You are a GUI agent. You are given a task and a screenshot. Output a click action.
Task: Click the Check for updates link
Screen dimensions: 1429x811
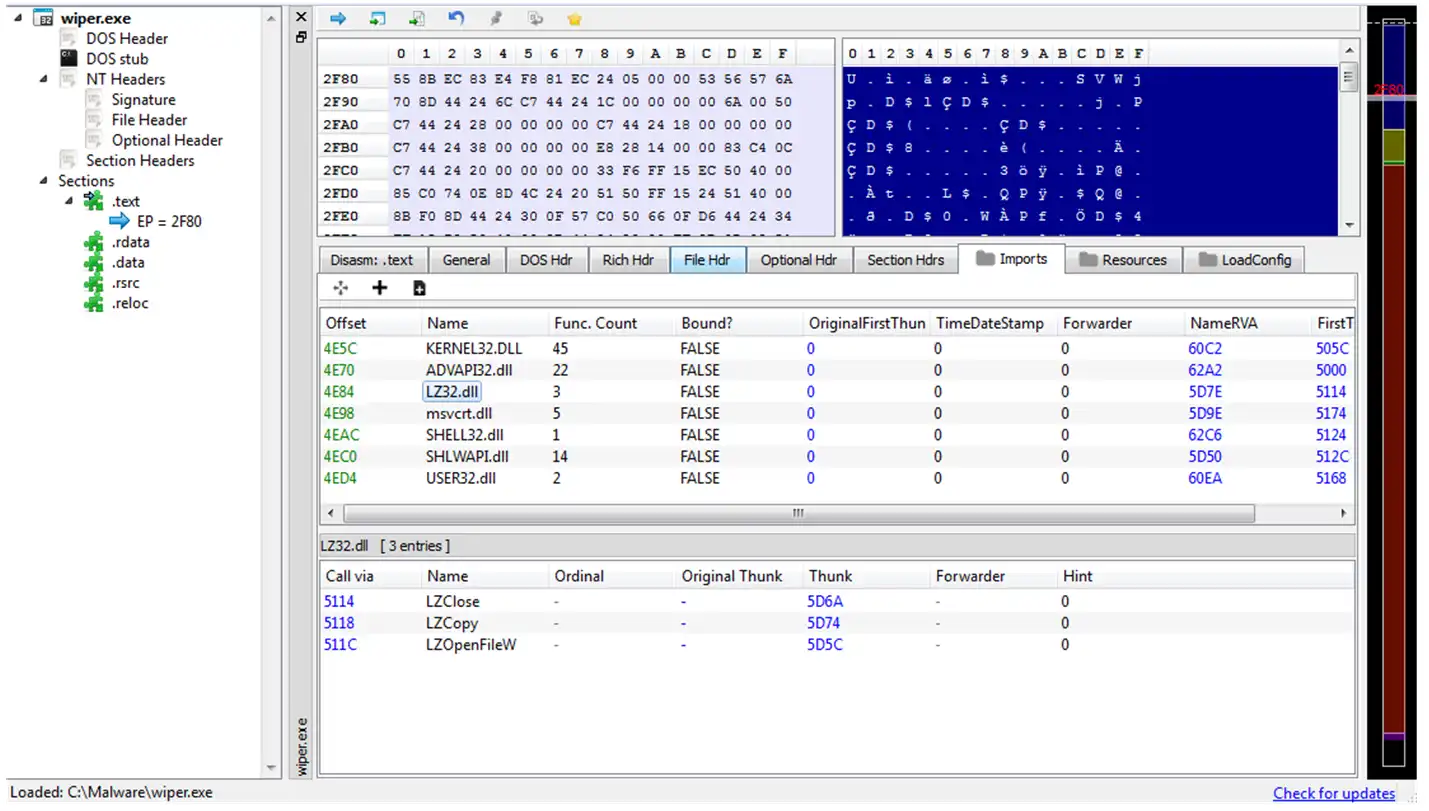[1333, 793]
